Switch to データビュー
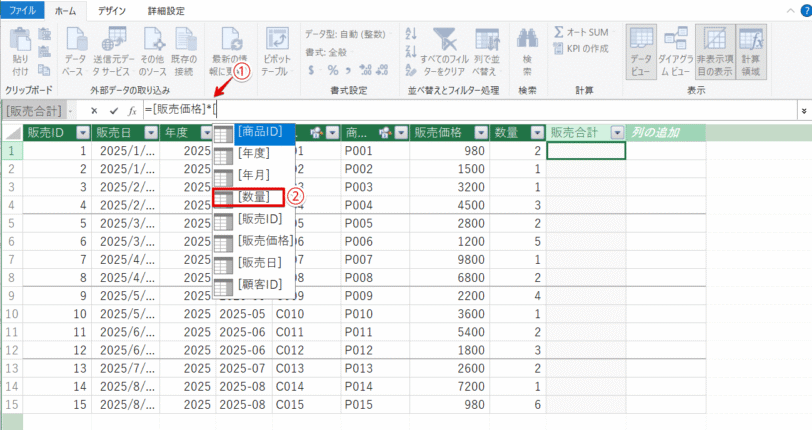Viewport: 812px width, 430px height. 641,52
